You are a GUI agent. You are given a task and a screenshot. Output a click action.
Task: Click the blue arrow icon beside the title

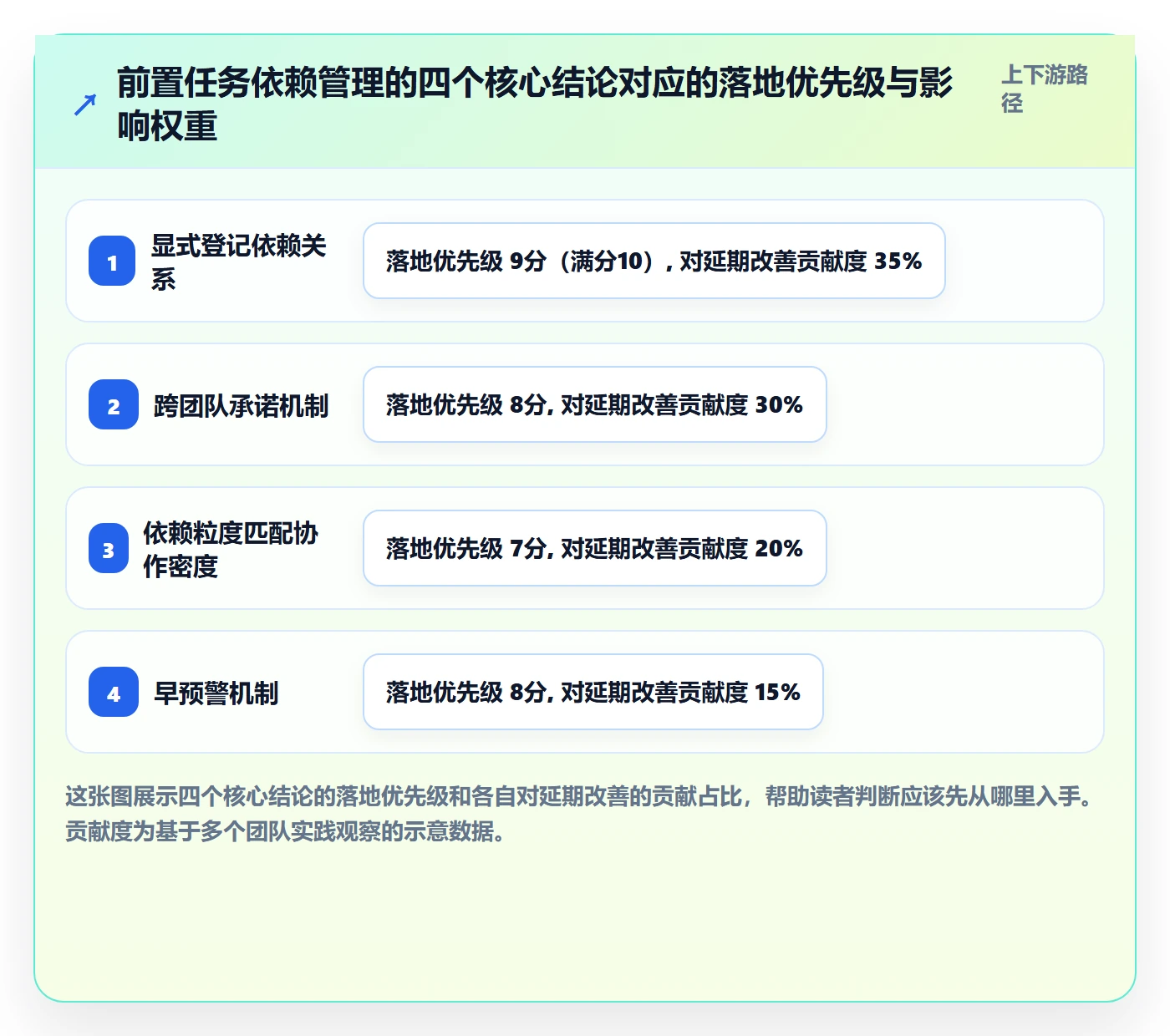[84, 105]
